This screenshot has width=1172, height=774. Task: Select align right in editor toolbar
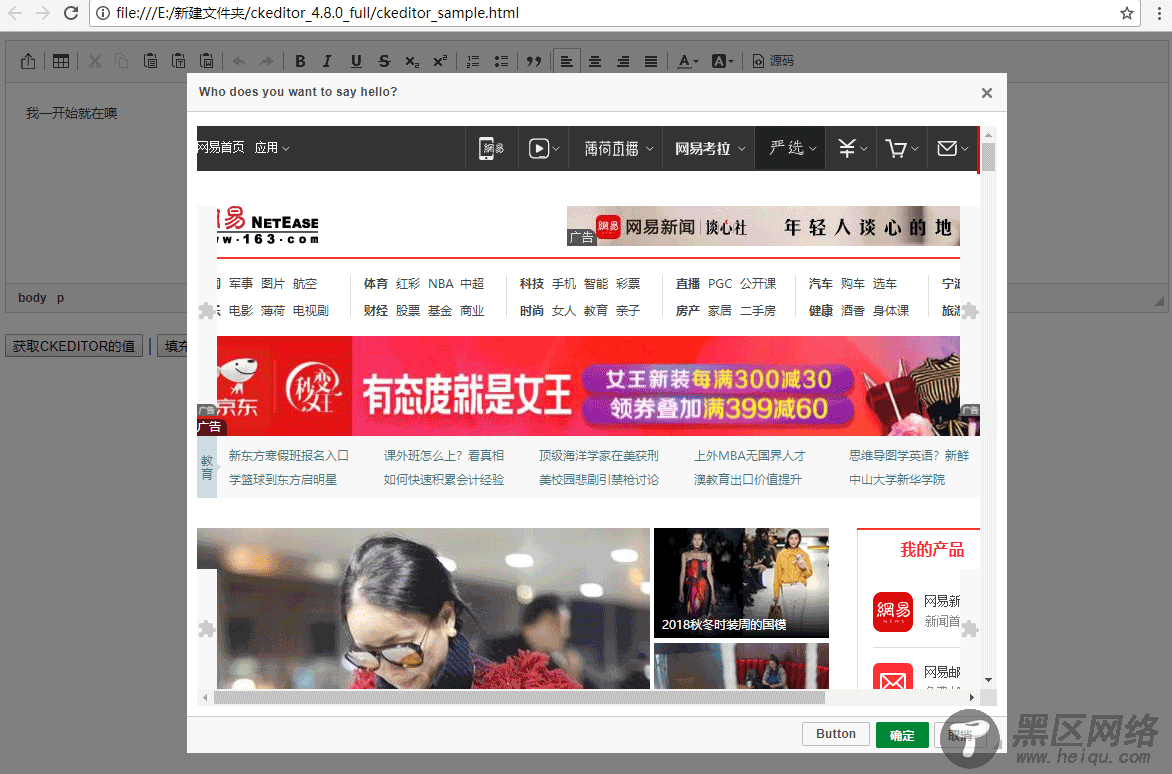[x=623, y=61]
